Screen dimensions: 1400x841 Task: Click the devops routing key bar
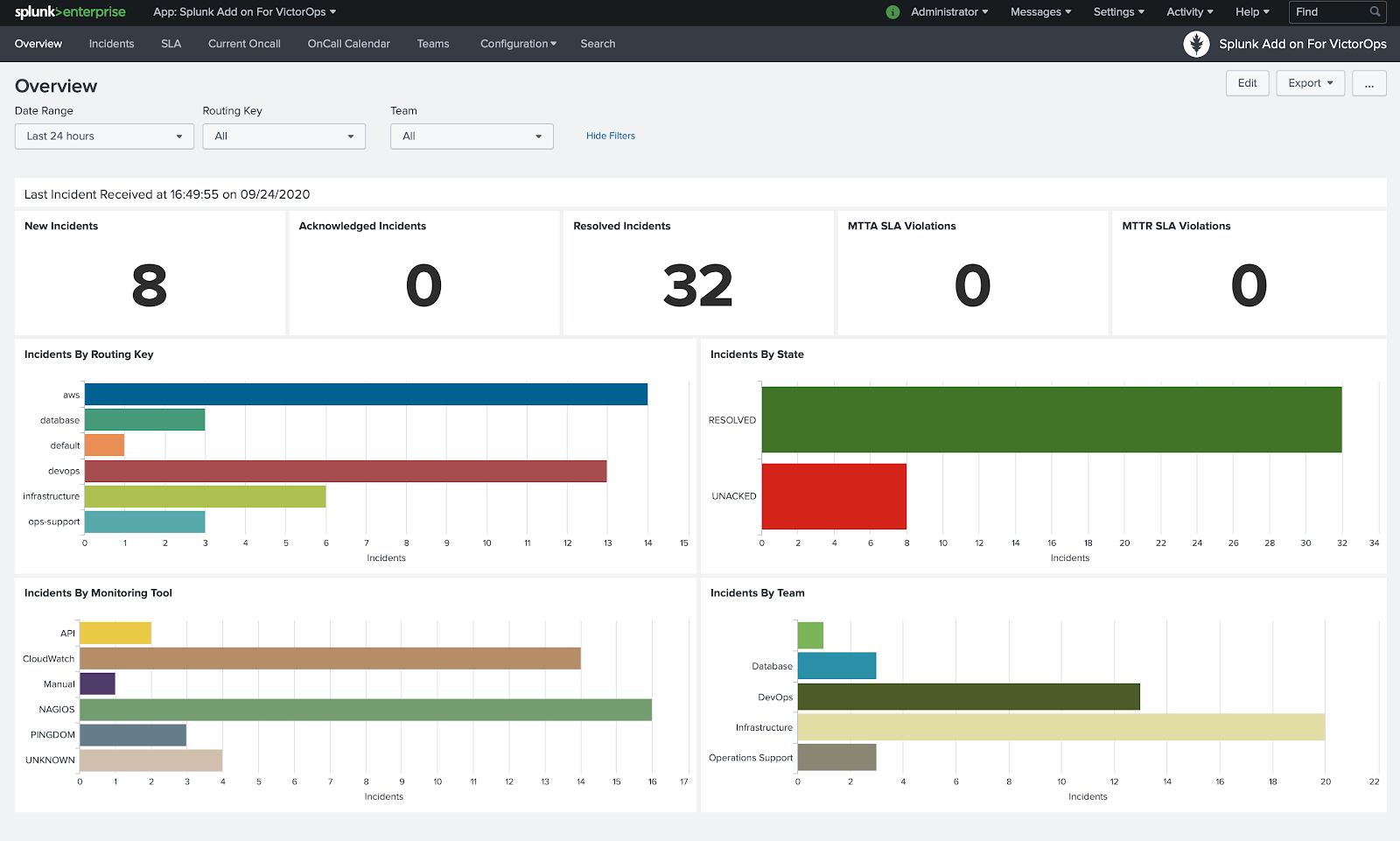346,471
